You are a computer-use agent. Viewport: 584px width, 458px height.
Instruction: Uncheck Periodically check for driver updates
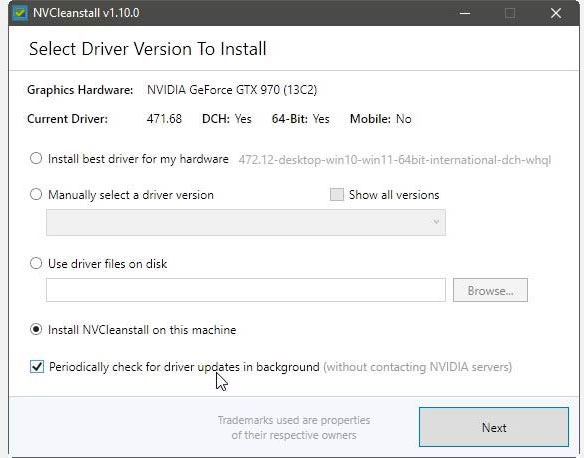pos(37,367)
